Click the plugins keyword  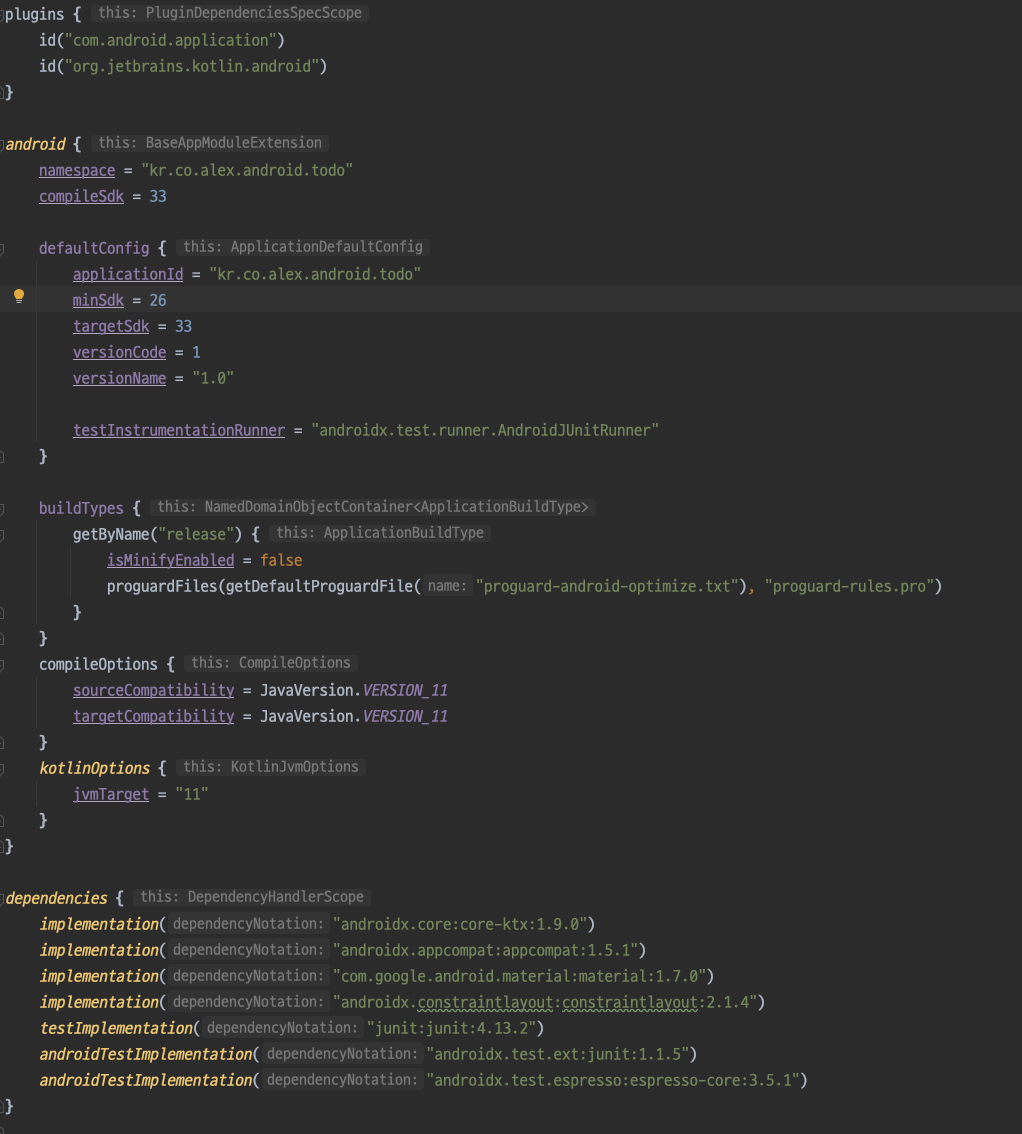(x=35, y=14)
